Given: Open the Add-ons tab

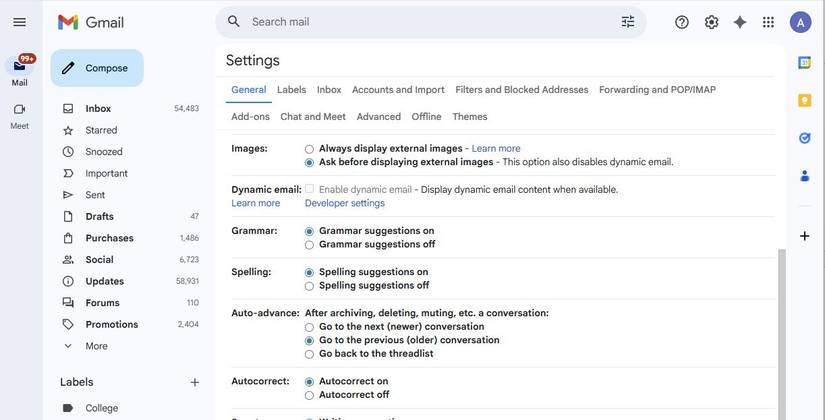Looking at the screenshot, I should 250,116.
